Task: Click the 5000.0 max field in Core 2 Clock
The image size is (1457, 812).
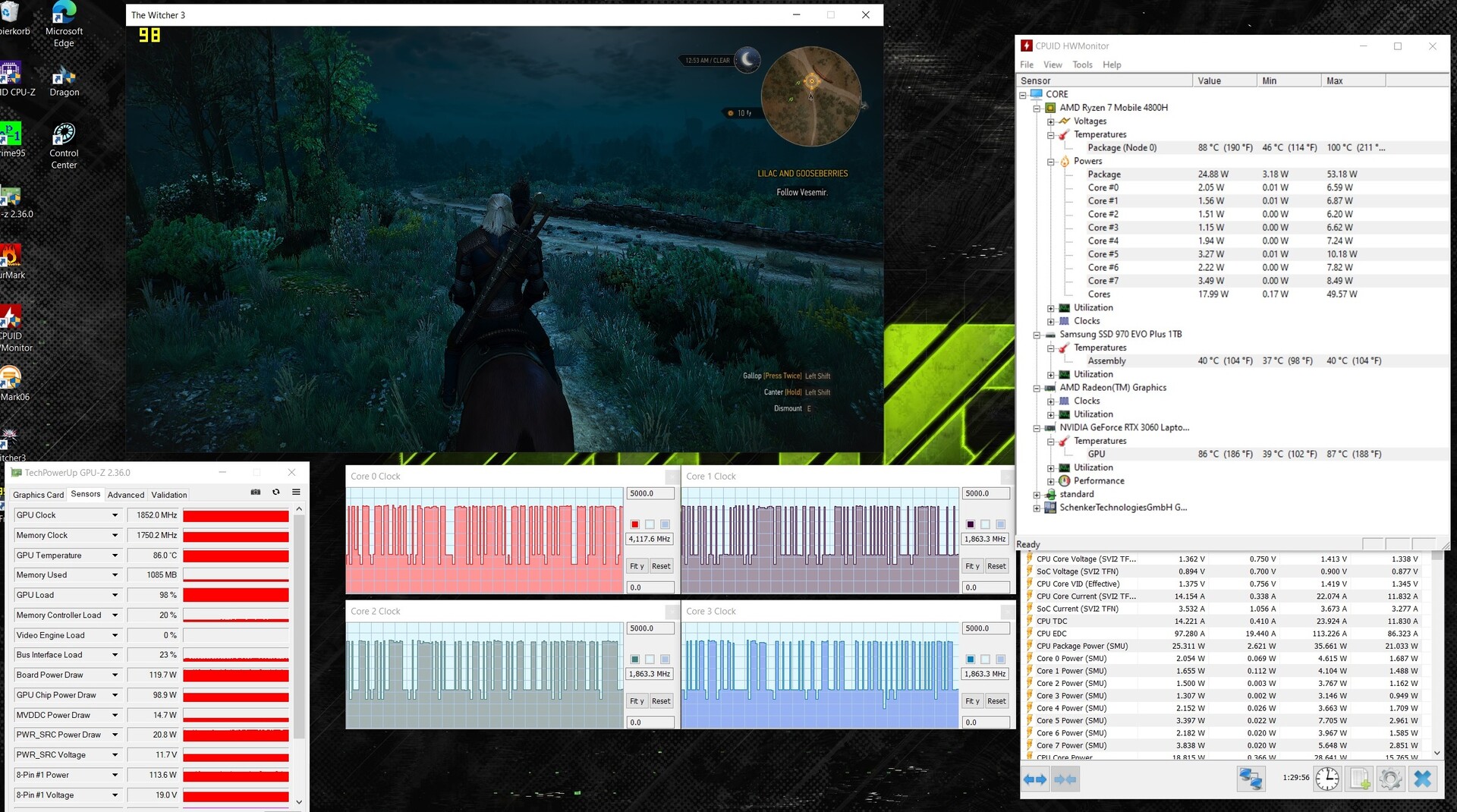Action: [650, 628]
